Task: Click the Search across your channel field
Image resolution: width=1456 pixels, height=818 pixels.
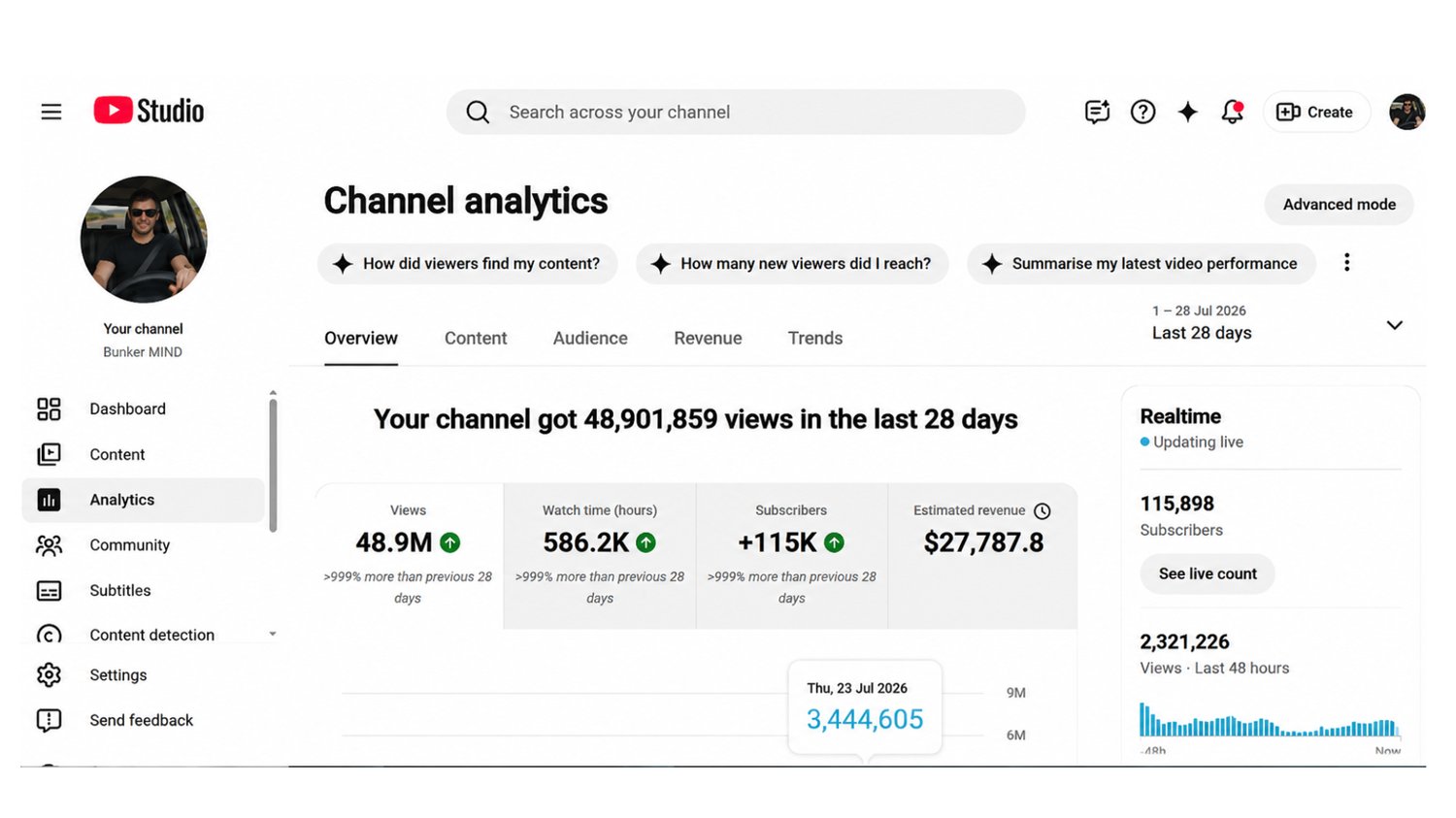Action: (736, 112)
